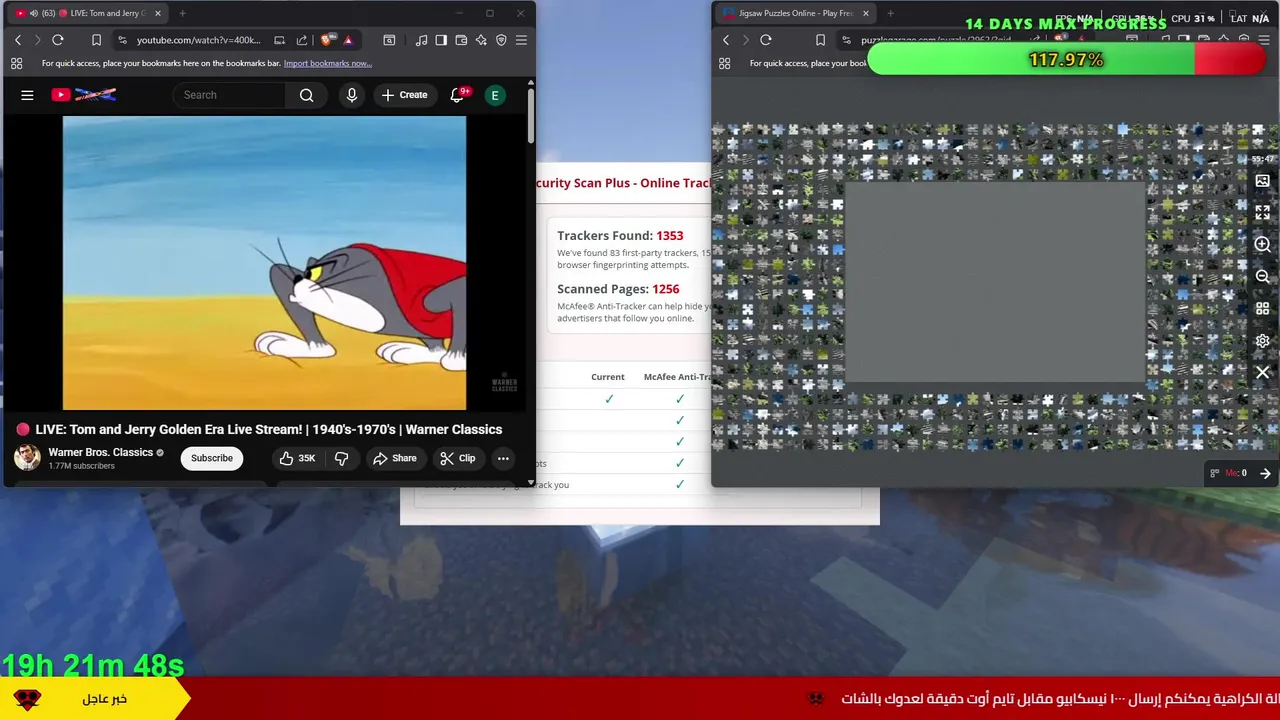Click the Current column header in McAfee window

coord(608,377)
